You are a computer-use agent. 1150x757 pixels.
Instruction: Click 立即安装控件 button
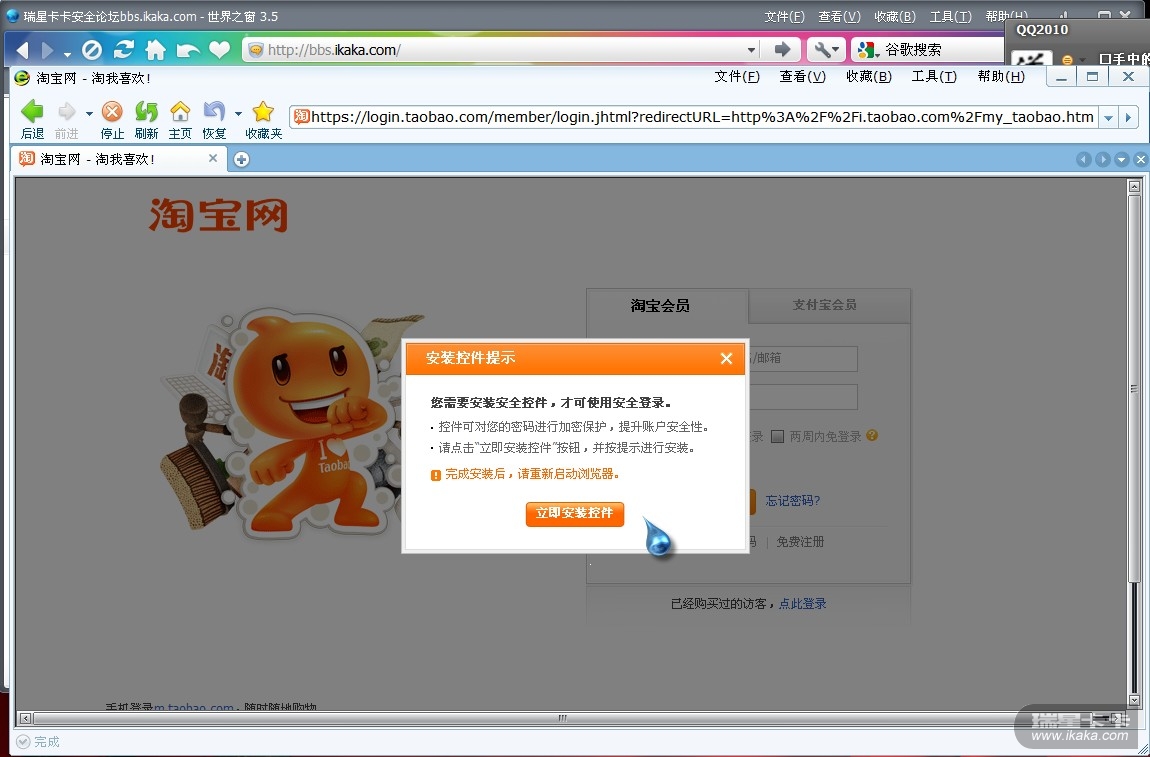[x=574, y=513]
